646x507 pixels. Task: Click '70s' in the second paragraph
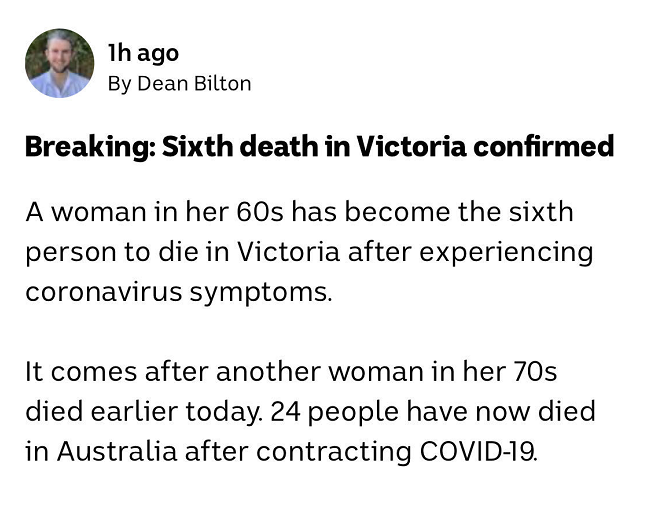coord(534,371)
